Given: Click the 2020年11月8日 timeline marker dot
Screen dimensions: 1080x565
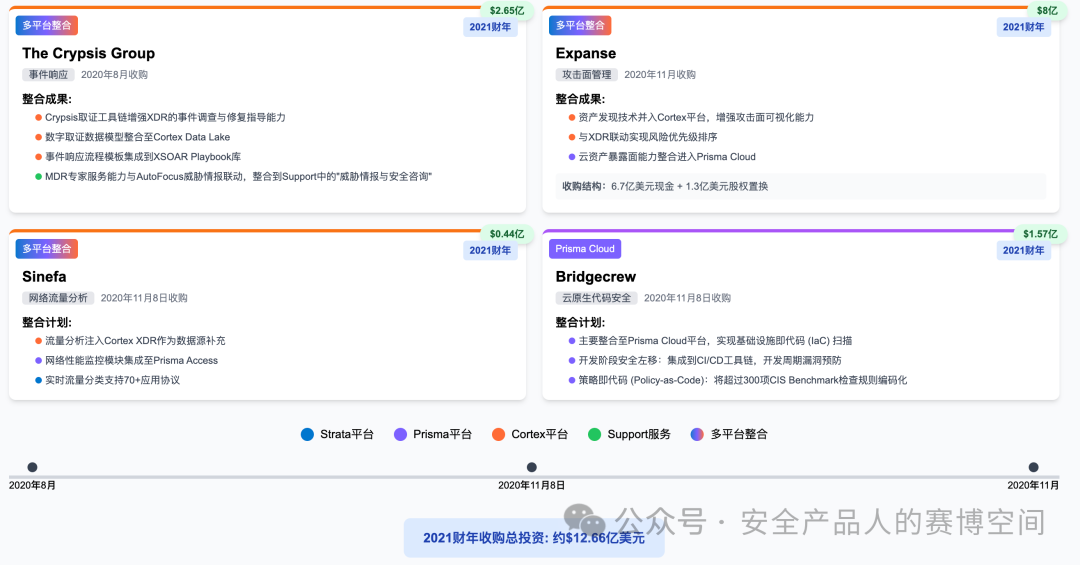Looking at the screenshot, I should click(x=532, y=467).
